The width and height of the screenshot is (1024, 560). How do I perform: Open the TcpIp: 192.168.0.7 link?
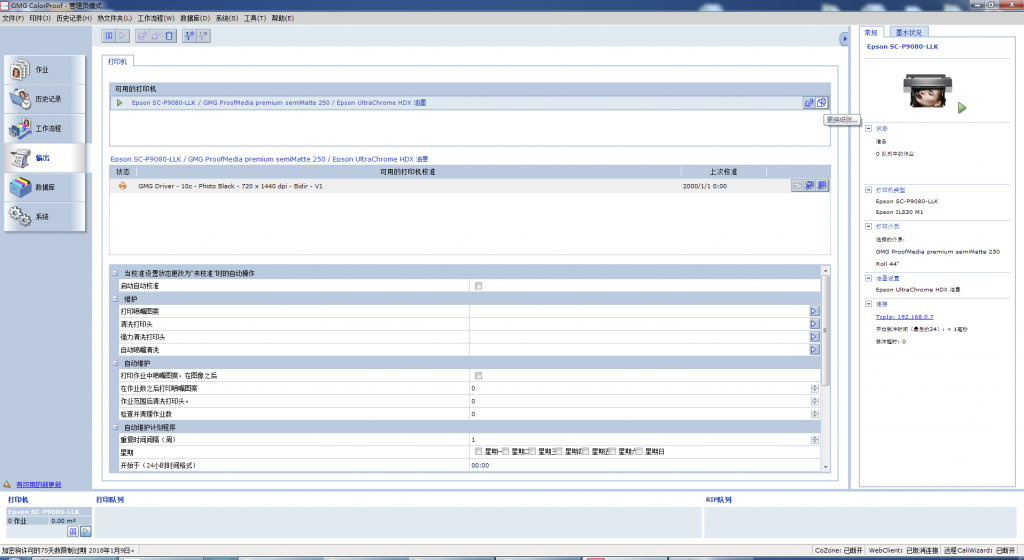point(904,317)
